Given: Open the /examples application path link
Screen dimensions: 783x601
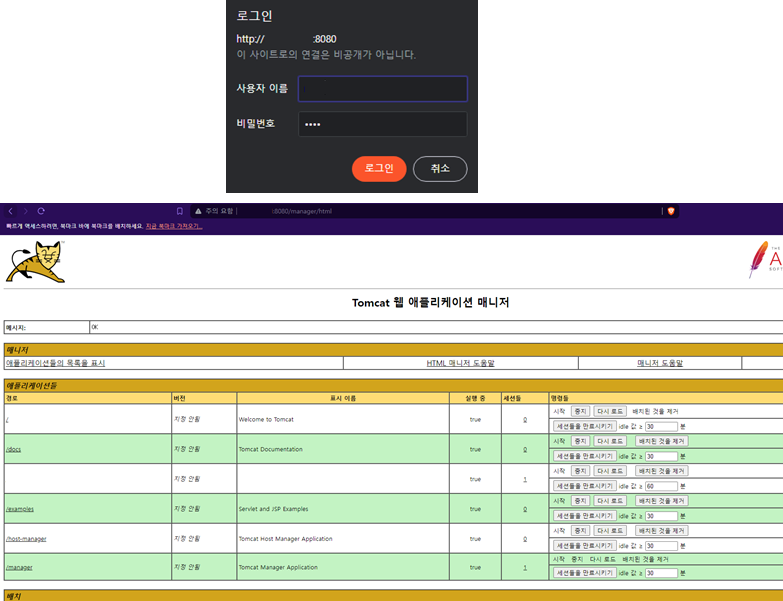Looking at the screenshot, I should 20,509.
